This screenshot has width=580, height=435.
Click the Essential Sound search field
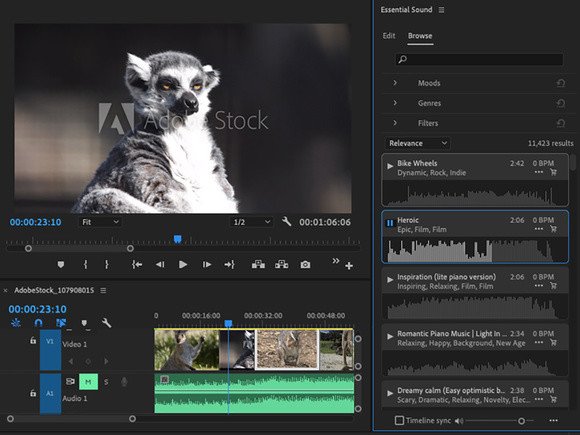[479, 59]
